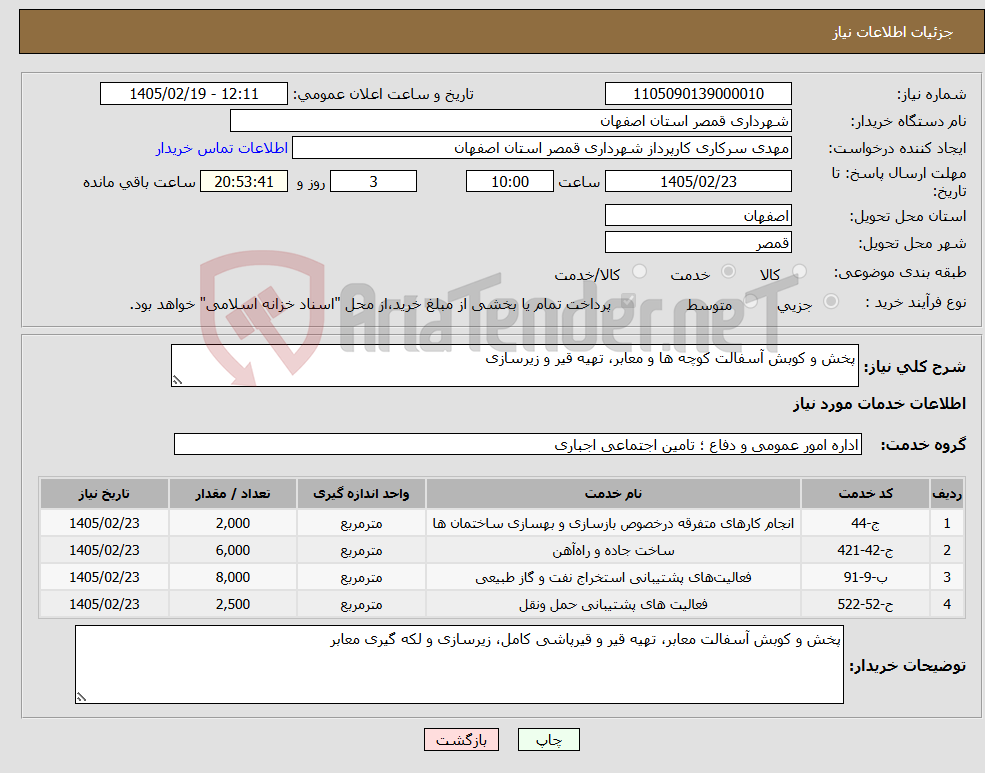Image resolution: width=985 pixels, height=773 pixels.
Task: Select the خدمت radio button
Action: [728, 271]
